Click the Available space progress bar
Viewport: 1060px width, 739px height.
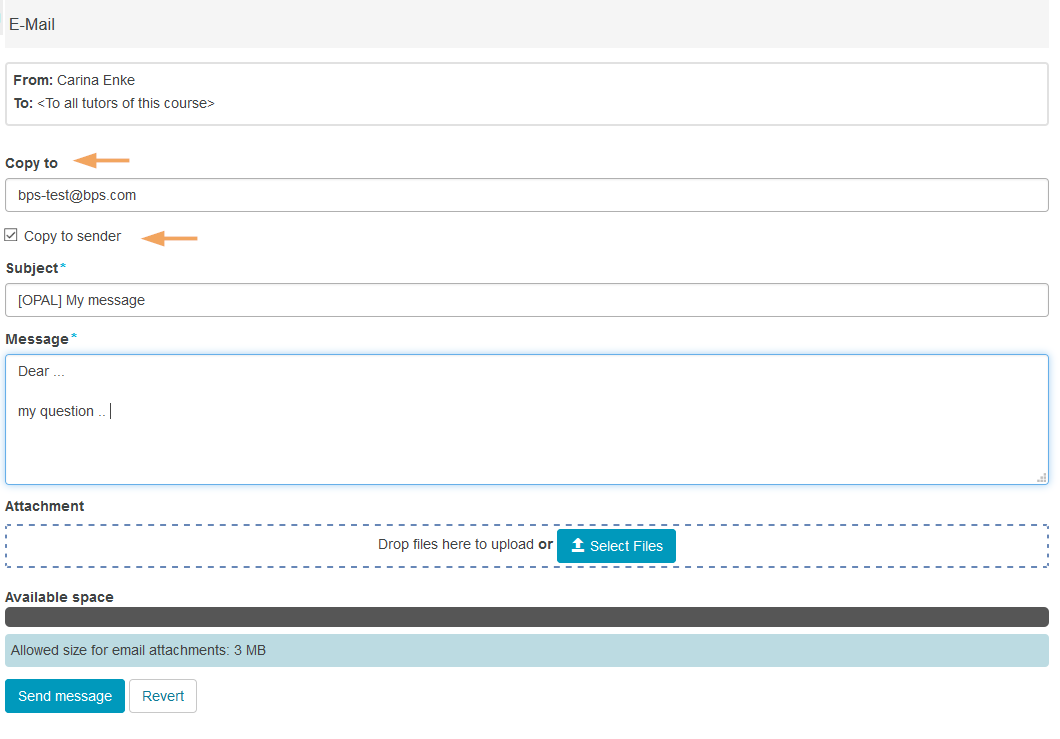[x=526, y=617]
